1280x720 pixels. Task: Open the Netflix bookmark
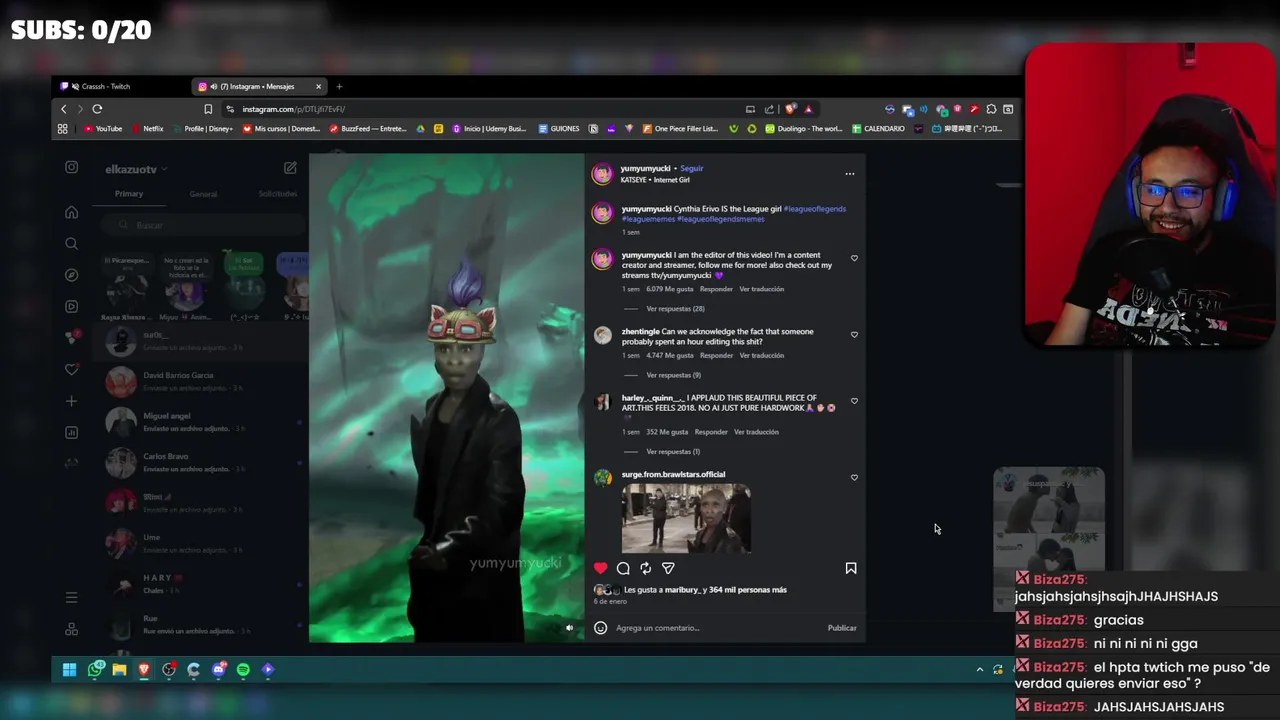[147, 129]
